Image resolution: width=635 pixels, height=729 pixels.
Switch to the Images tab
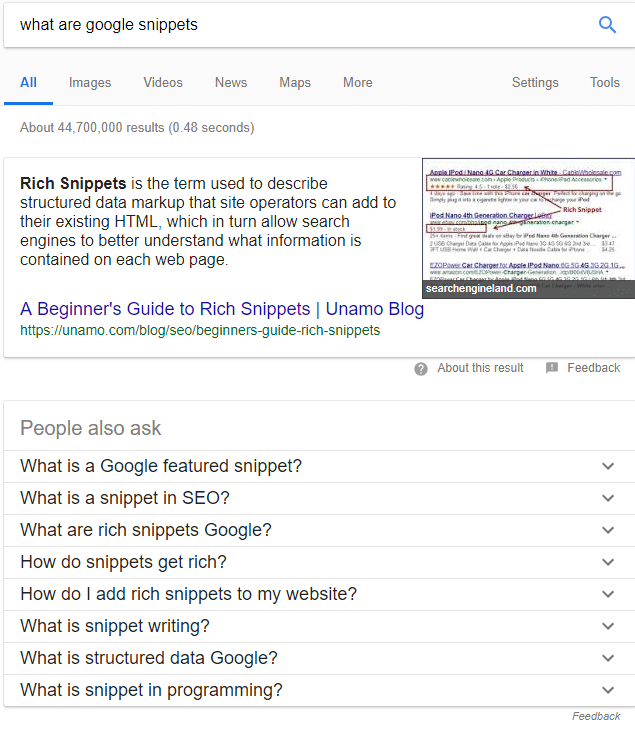pyautogui.click(x=90, y=82)
